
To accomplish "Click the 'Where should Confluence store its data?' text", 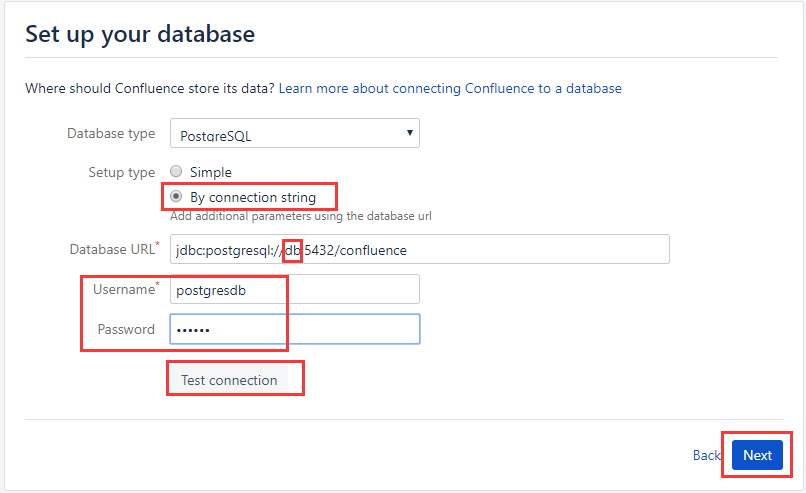I will [150, 88].
